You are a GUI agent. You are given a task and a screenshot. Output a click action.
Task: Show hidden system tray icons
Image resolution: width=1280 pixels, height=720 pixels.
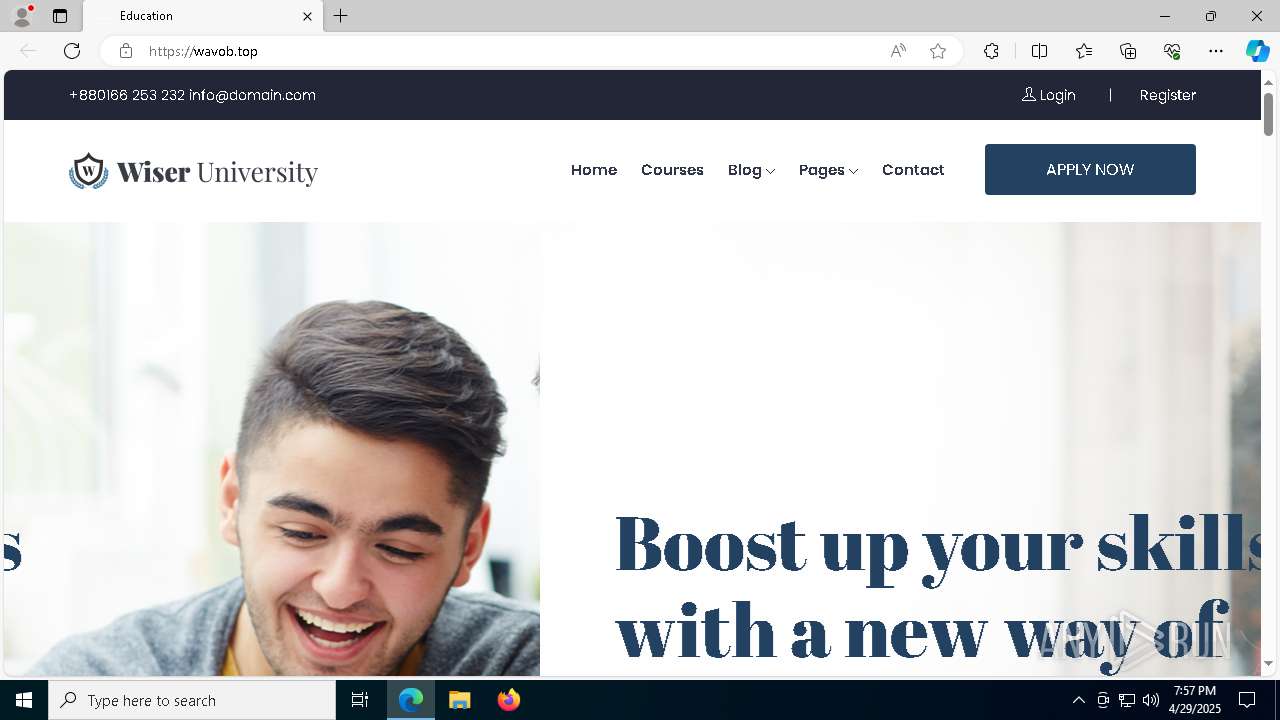point(1078,700)
